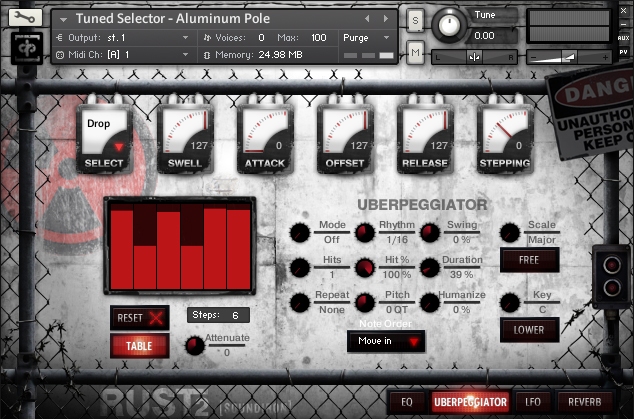Click the STEPPING meter knob
The image size is (634, 419).
505,138
